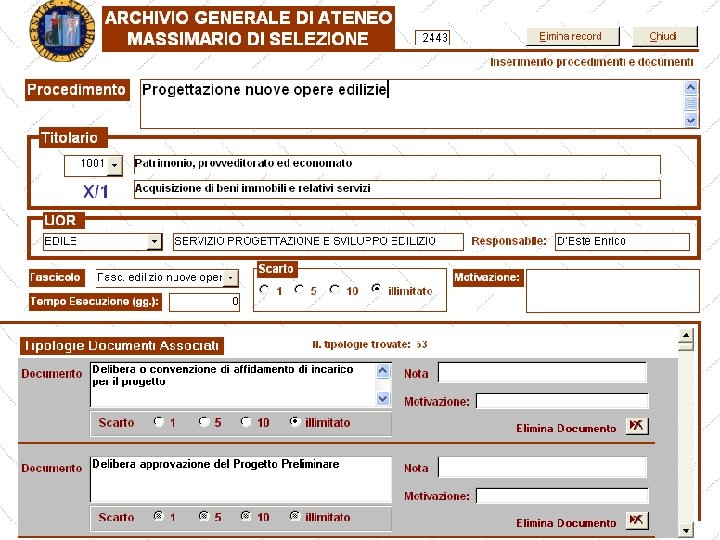Viewport: 720px width, 540px height.
Task: Select Scarto 1 for Delibera o convenzione document
Action: [x=159, y=422]
